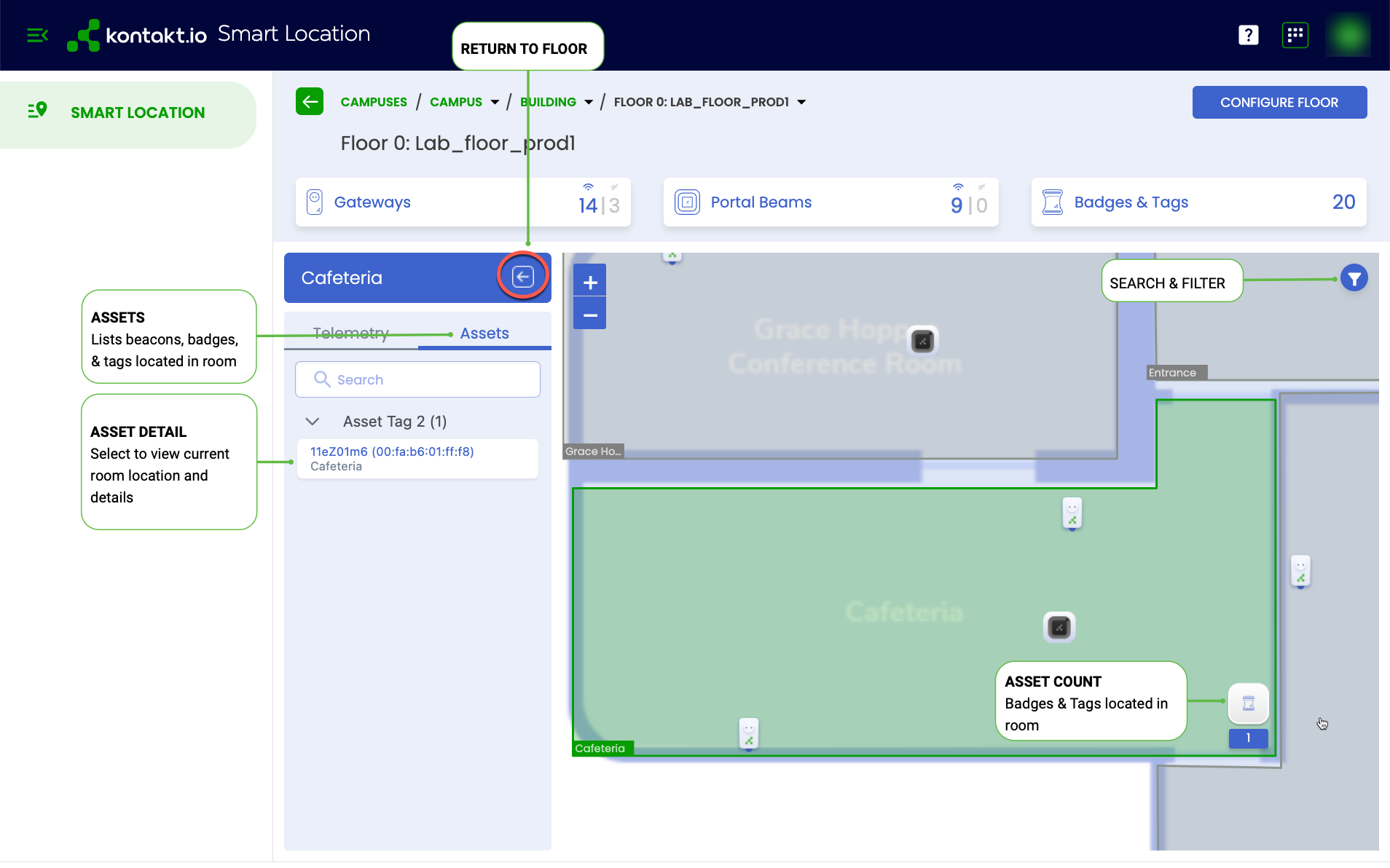Open the help question mark icon

(1248, 35)
